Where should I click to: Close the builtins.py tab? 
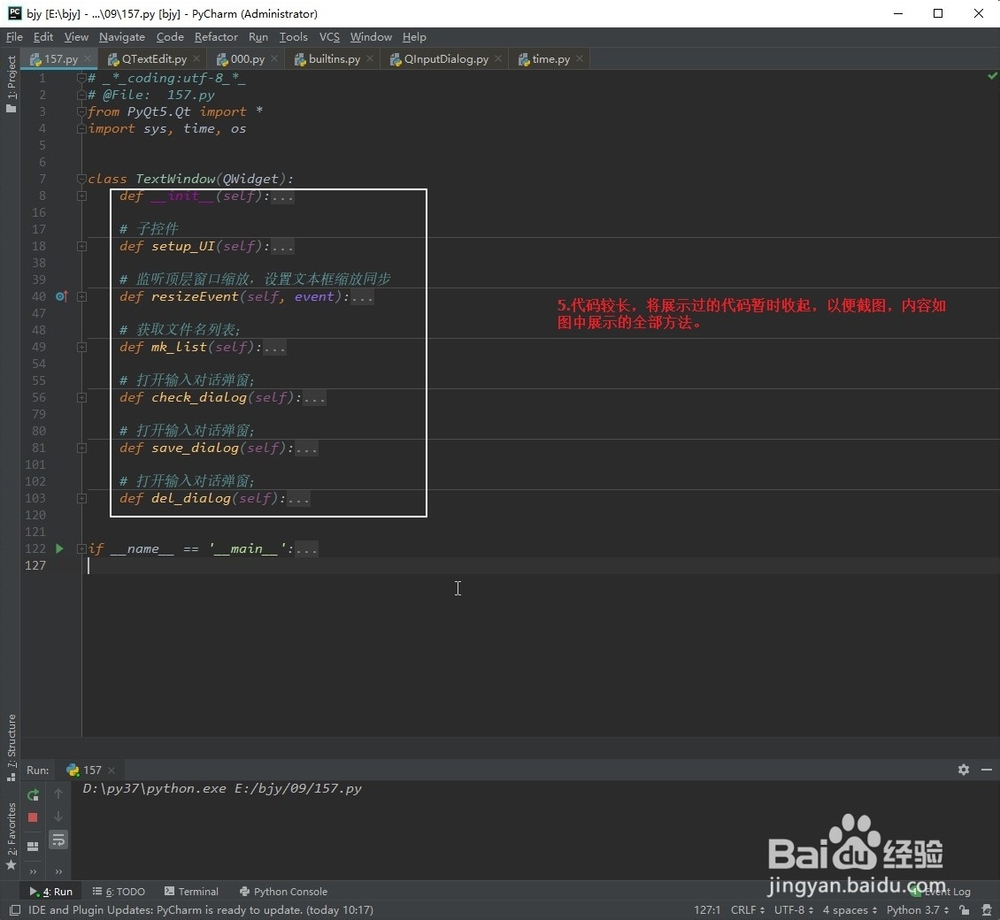click(x=370, y=59)
